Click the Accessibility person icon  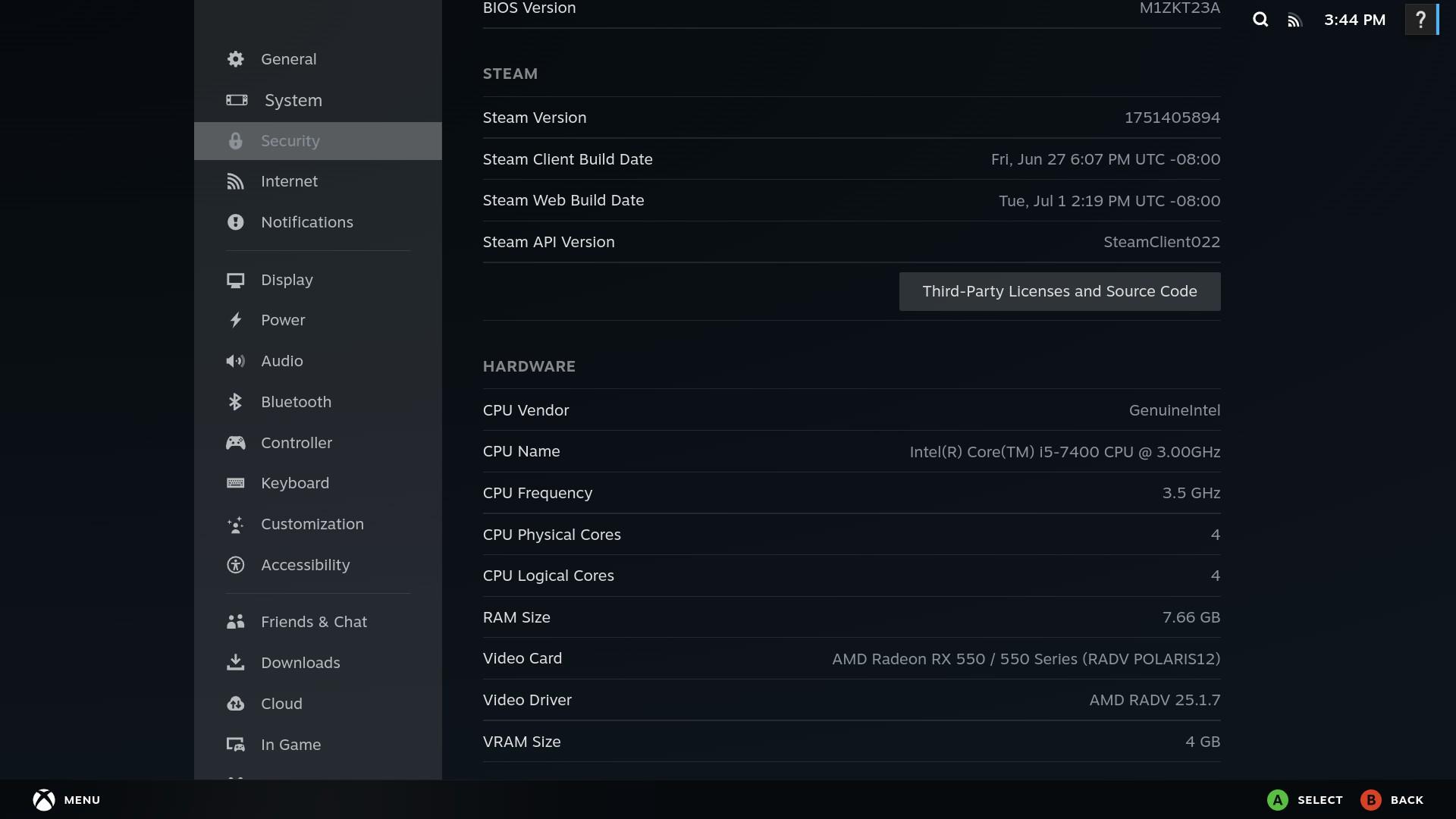point(236,565)
